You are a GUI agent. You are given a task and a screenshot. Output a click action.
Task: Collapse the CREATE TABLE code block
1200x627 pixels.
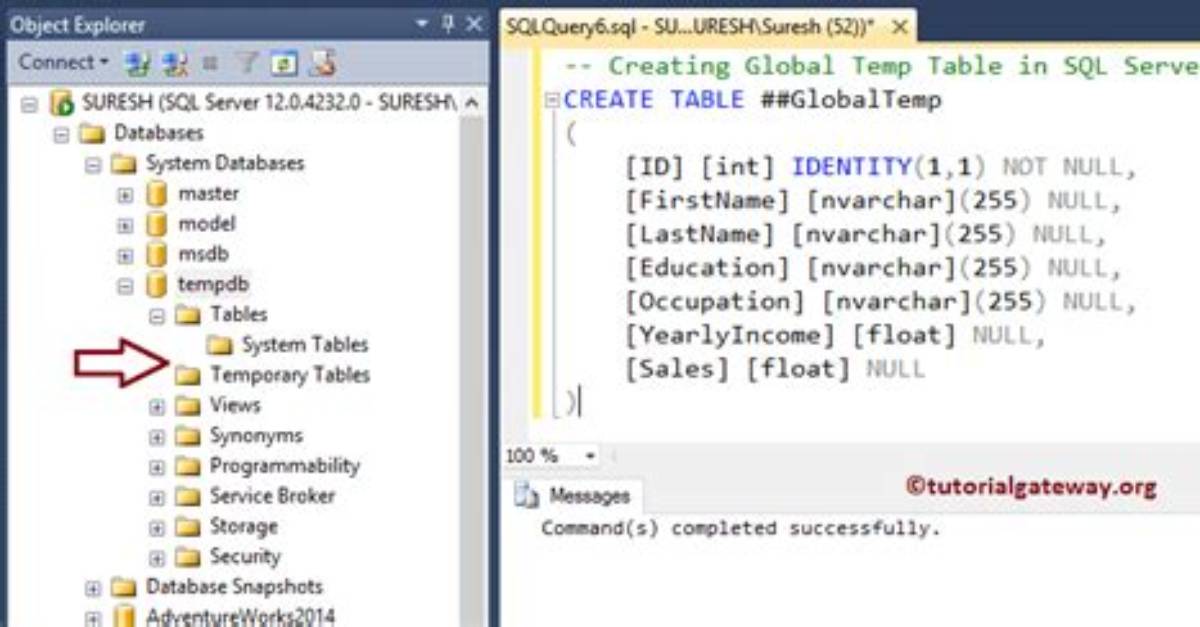(x=552, y=101)
